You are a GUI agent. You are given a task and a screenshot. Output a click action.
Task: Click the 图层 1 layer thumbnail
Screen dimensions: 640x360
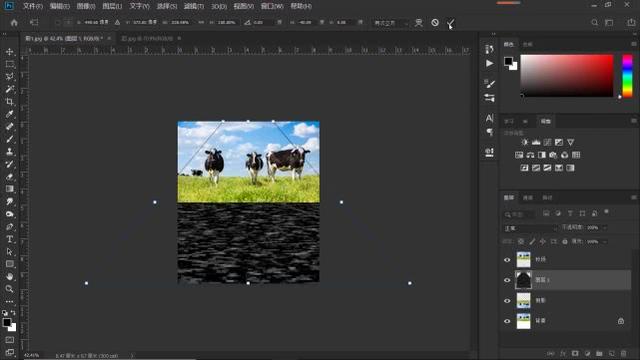coord(523,280)
